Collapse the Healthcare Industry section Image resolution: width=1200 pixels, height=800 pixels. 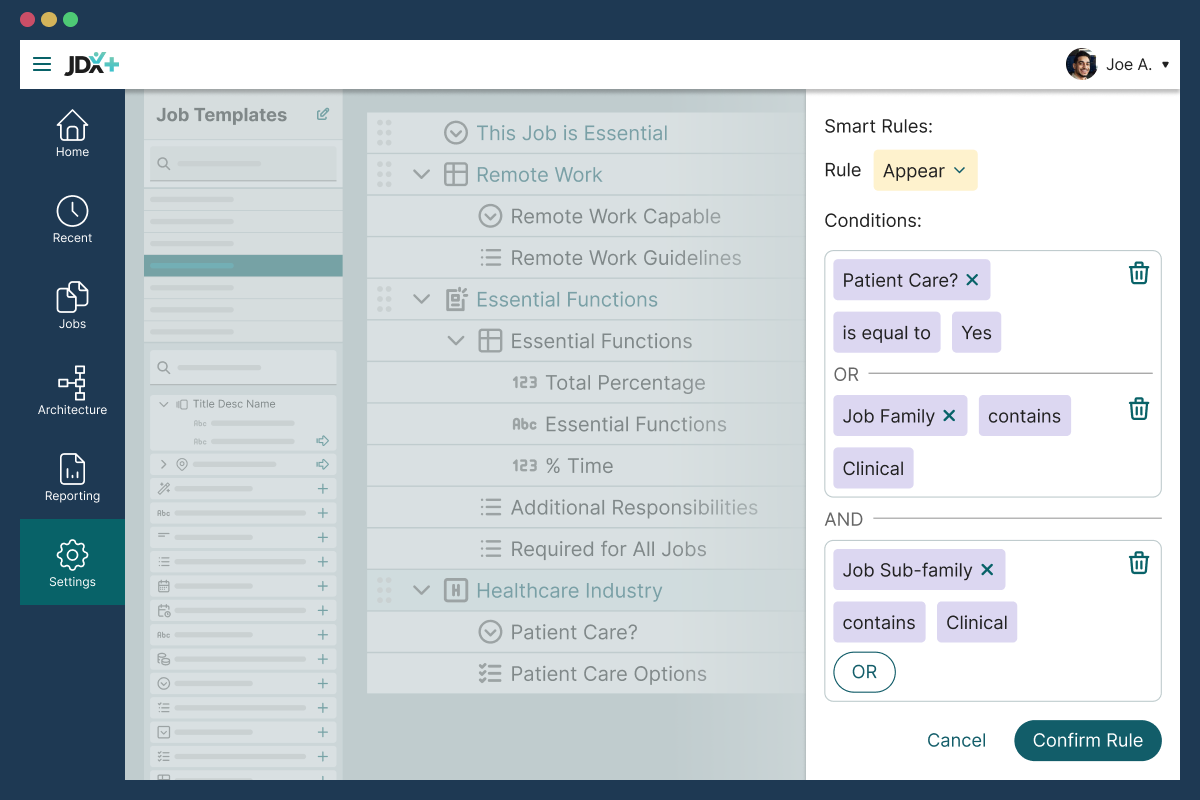click(420, 590)
